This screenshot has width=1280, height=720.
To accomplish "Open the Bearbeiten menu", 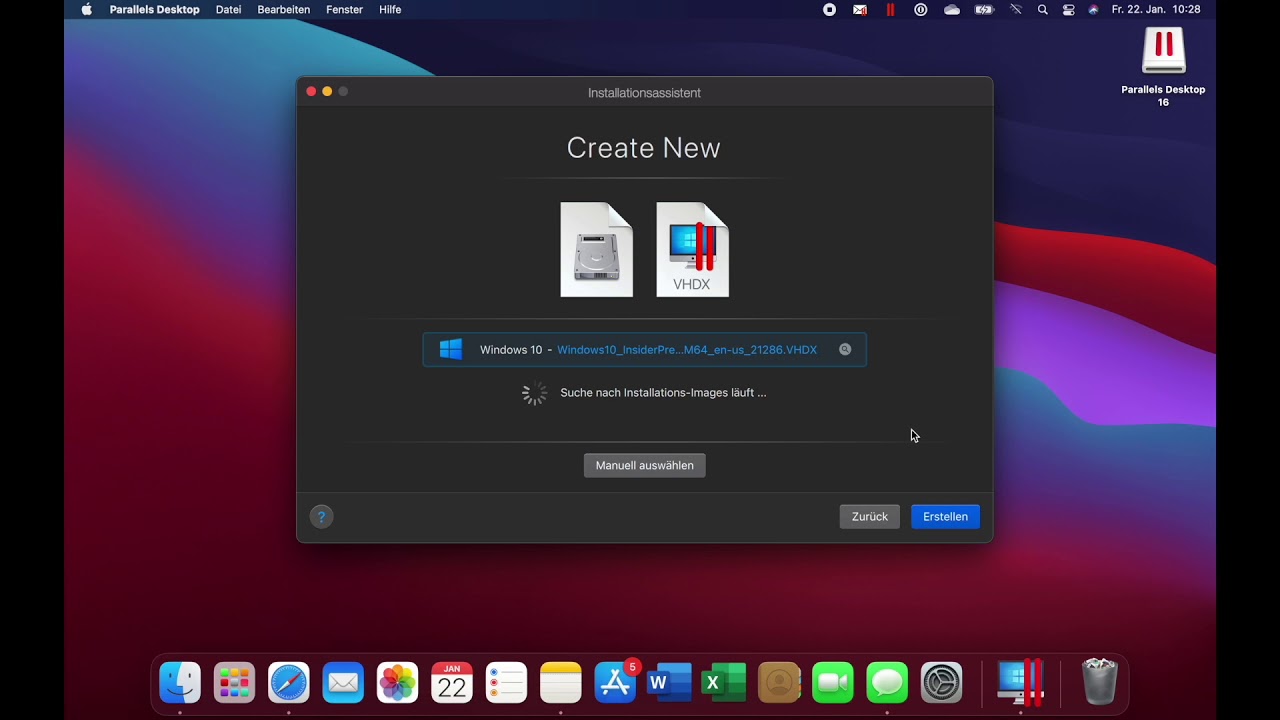I will [x=284, y=10].
